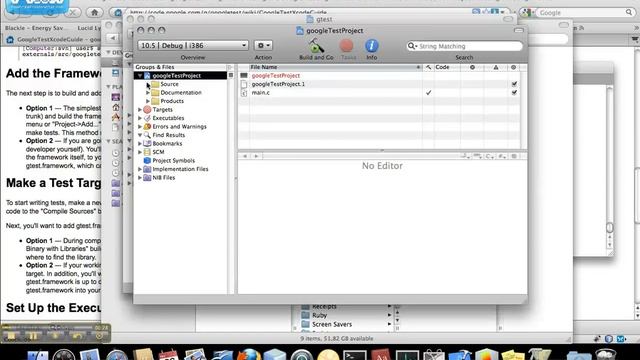Go forward in editor navigation bar
This screenshot has height=360, width=640.
coord(256,156)
